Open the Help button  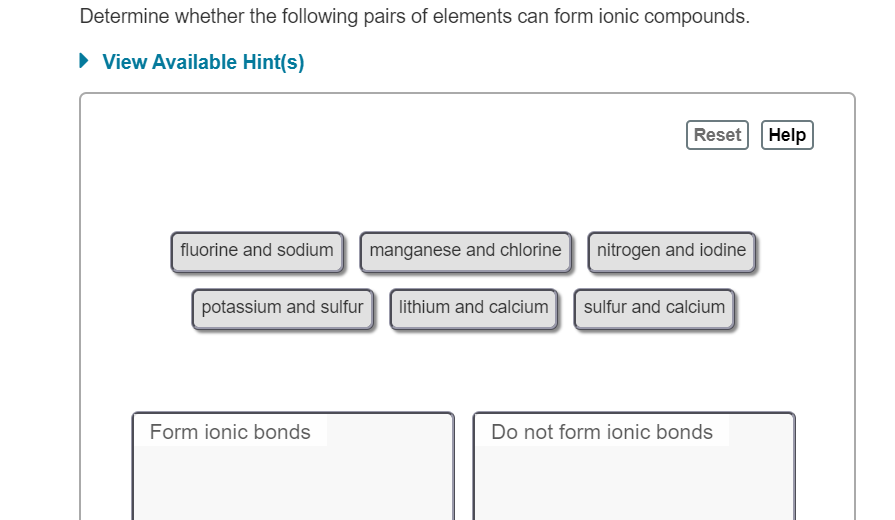point(787,135)
